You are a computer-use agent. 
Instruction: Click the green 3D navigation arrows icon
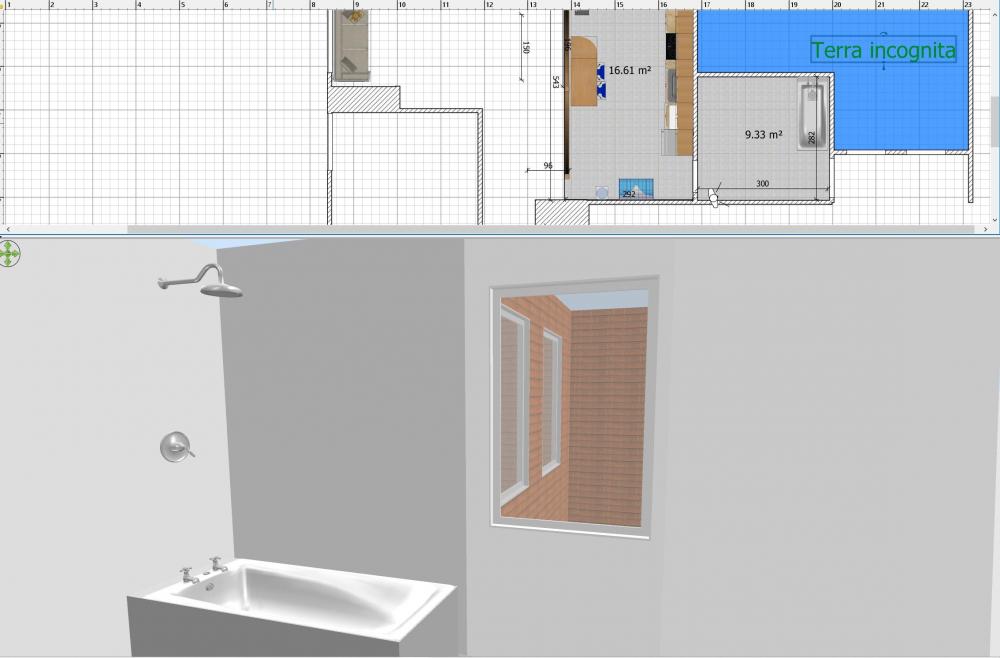tap(9, 254)
